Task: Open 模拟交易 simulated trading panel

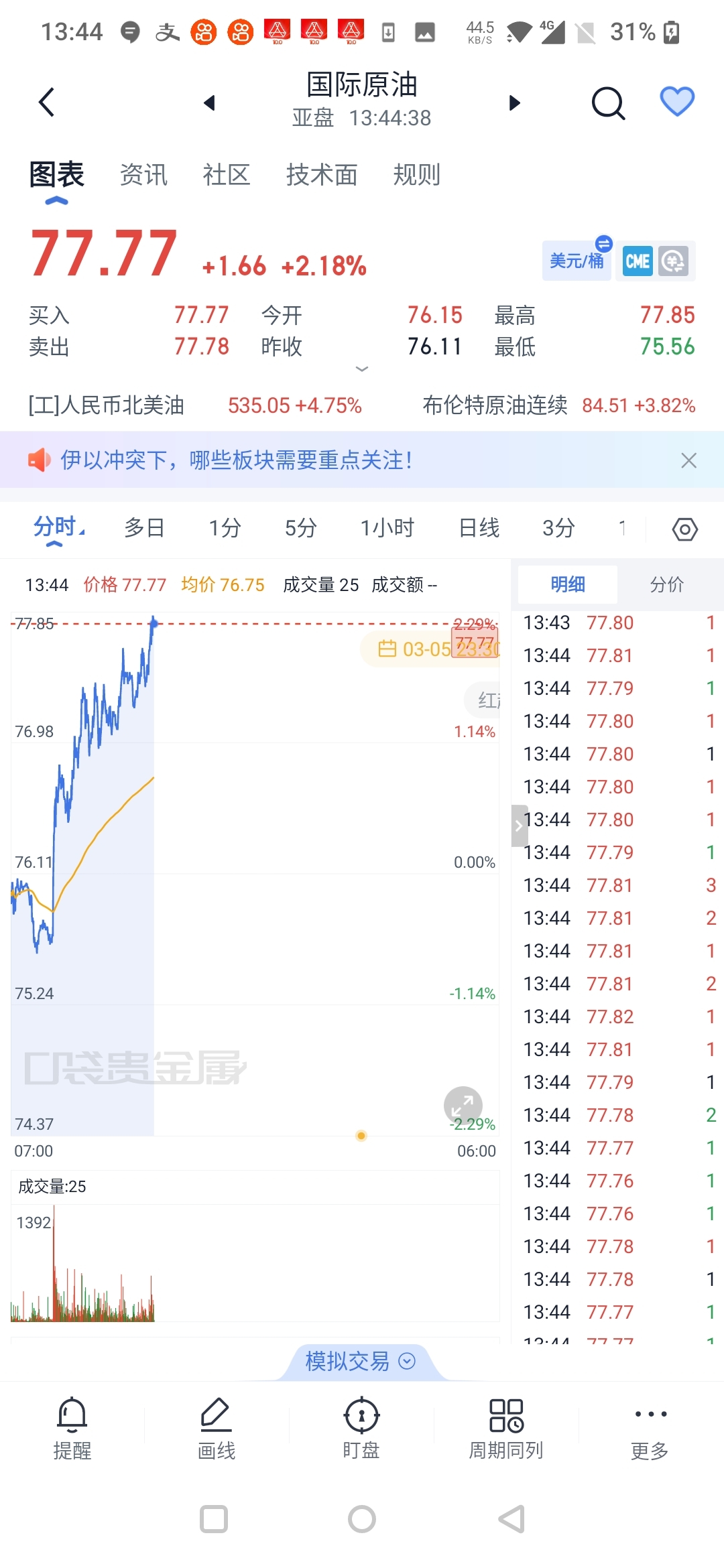Action: pos(361,1361)
